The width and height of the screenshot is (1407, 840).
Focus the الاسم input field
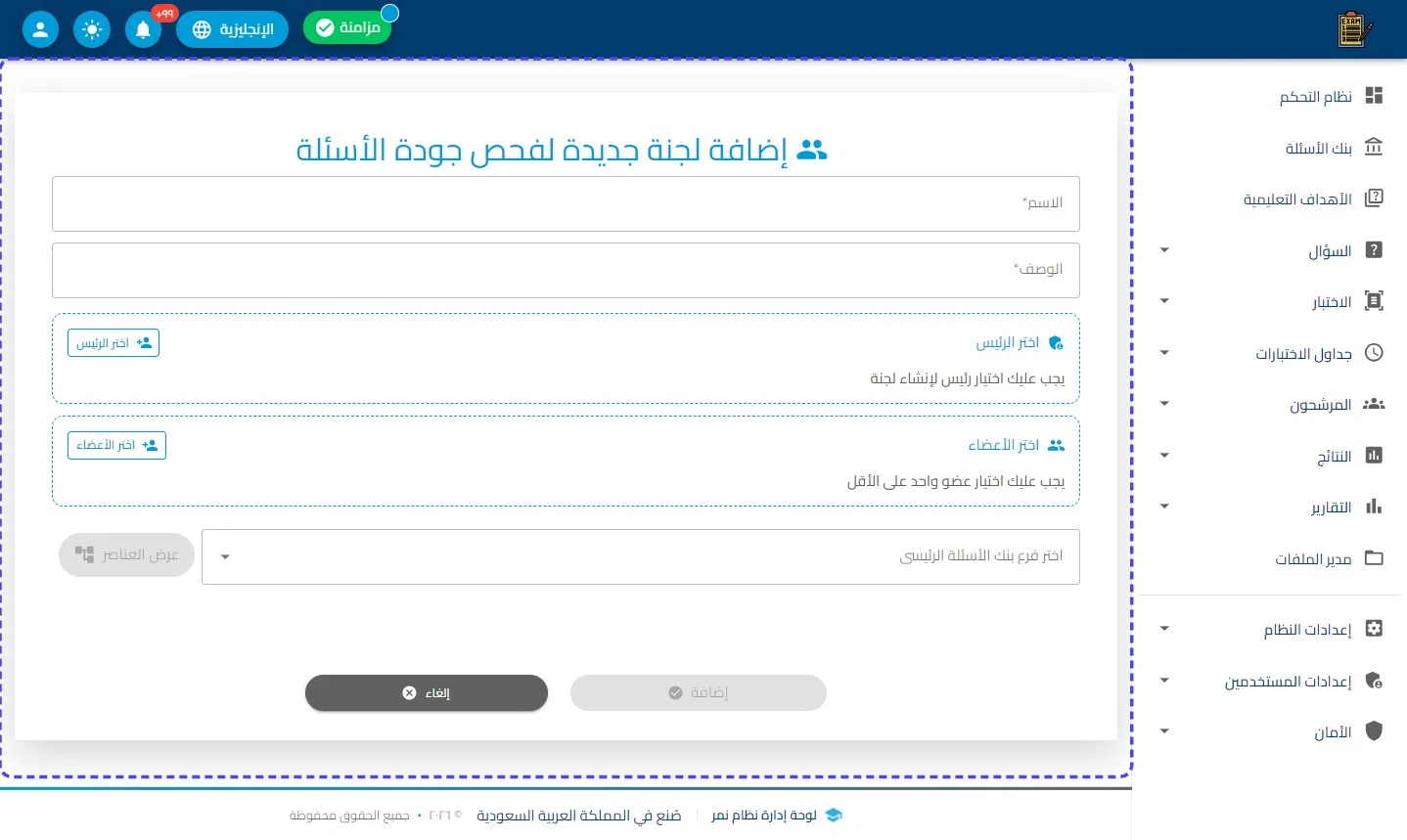click(x=566, y=203)
